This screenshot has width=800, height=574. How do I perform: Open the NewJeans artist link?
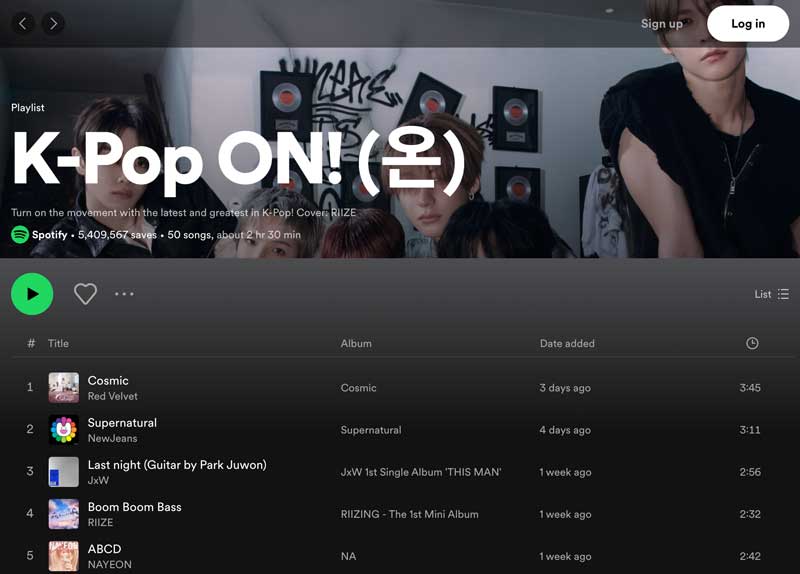(112, 438)
